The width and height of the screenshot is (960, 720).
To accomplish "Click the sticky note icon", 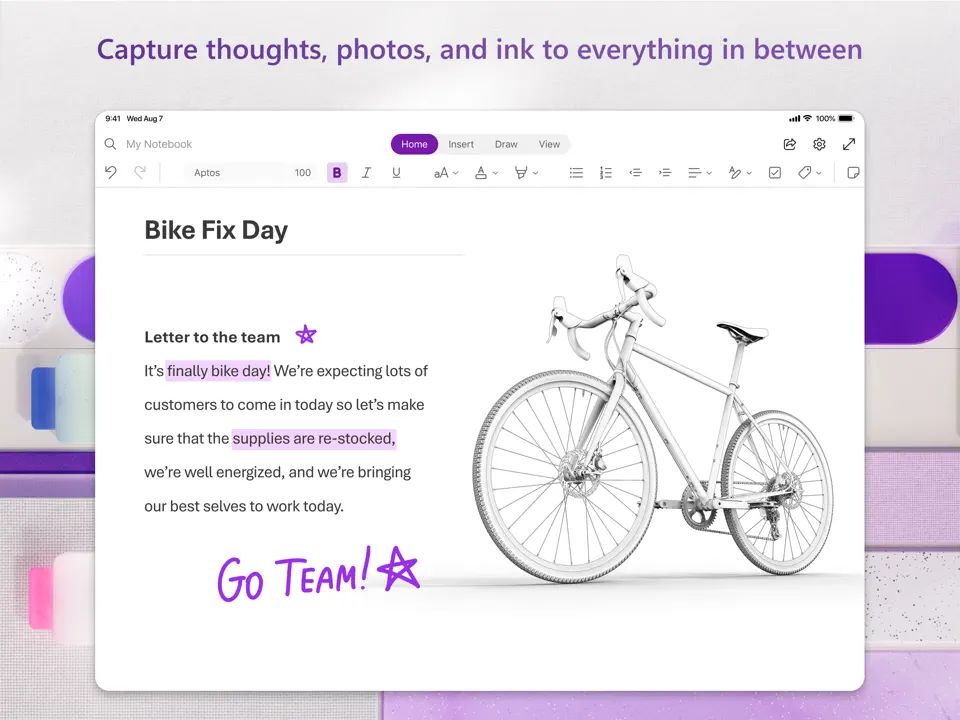I will [853, 173].
